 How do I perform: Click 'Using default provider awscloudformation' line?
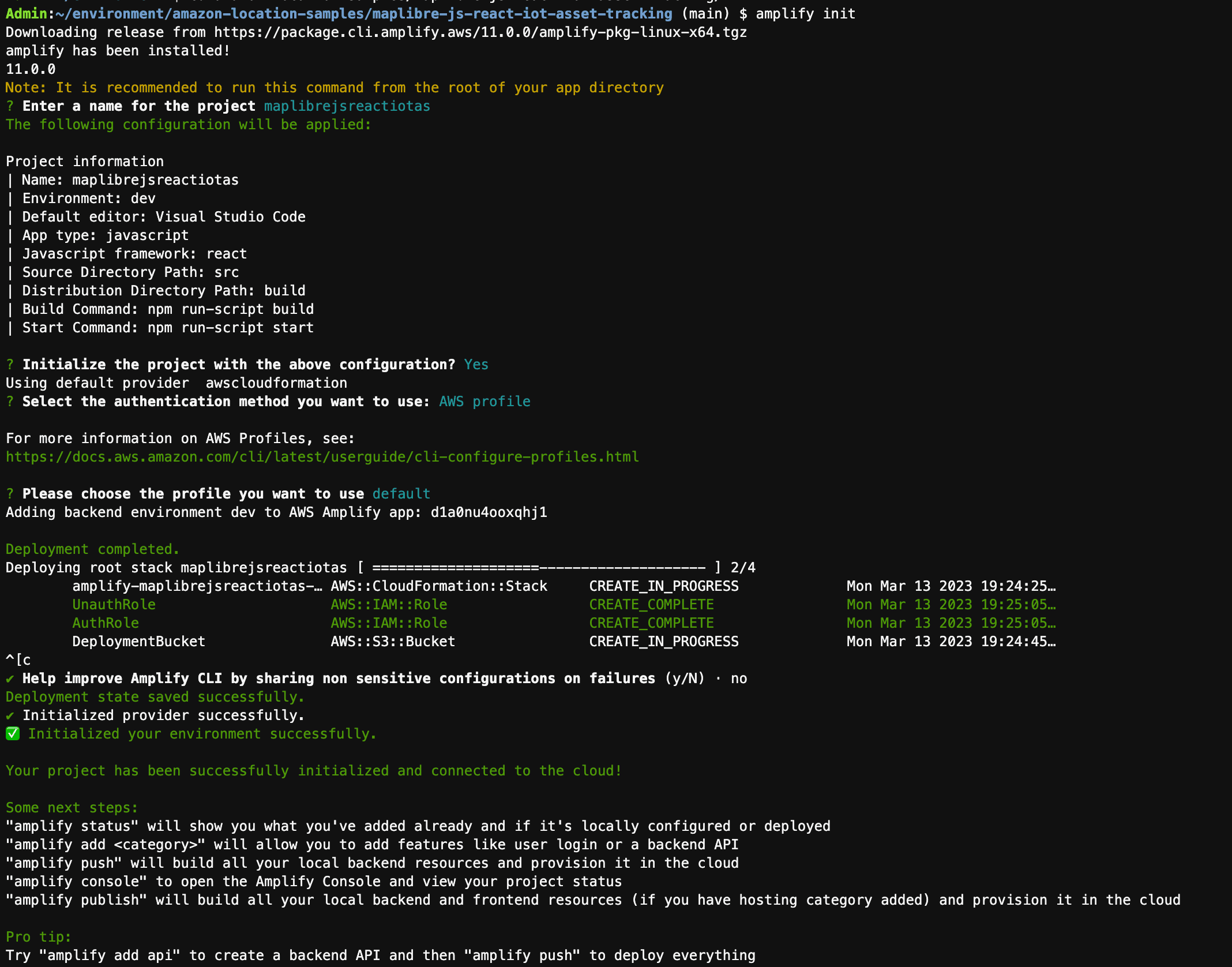[x=176, y=383]
